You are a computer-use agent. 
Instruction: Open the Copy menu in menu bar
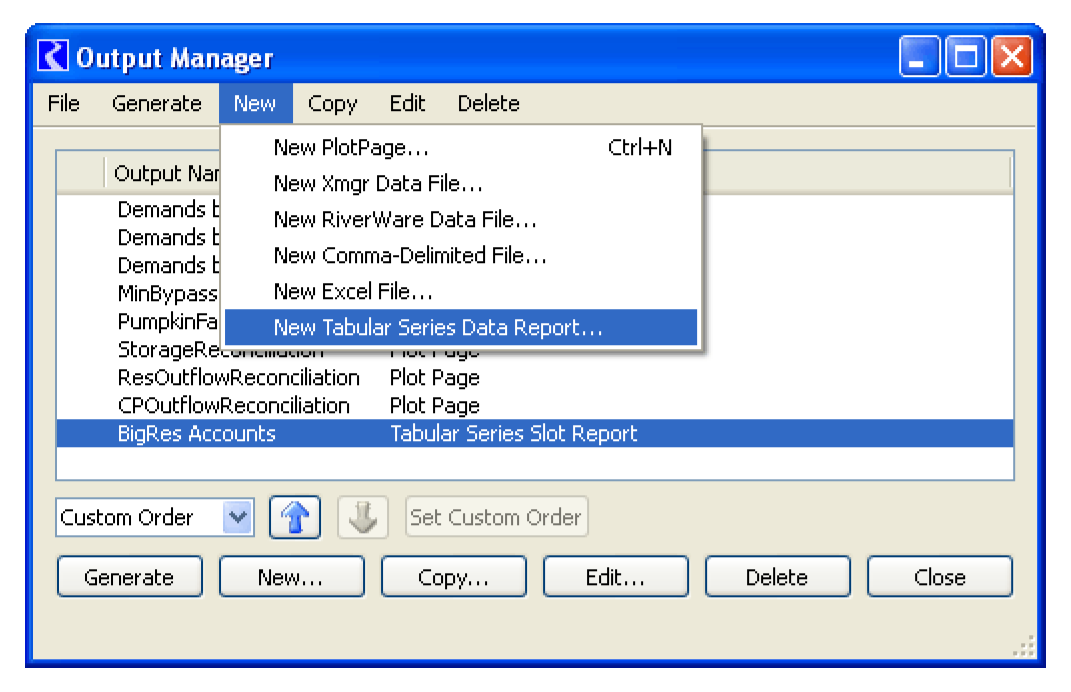pyautogui.click(x=332, y=104)
